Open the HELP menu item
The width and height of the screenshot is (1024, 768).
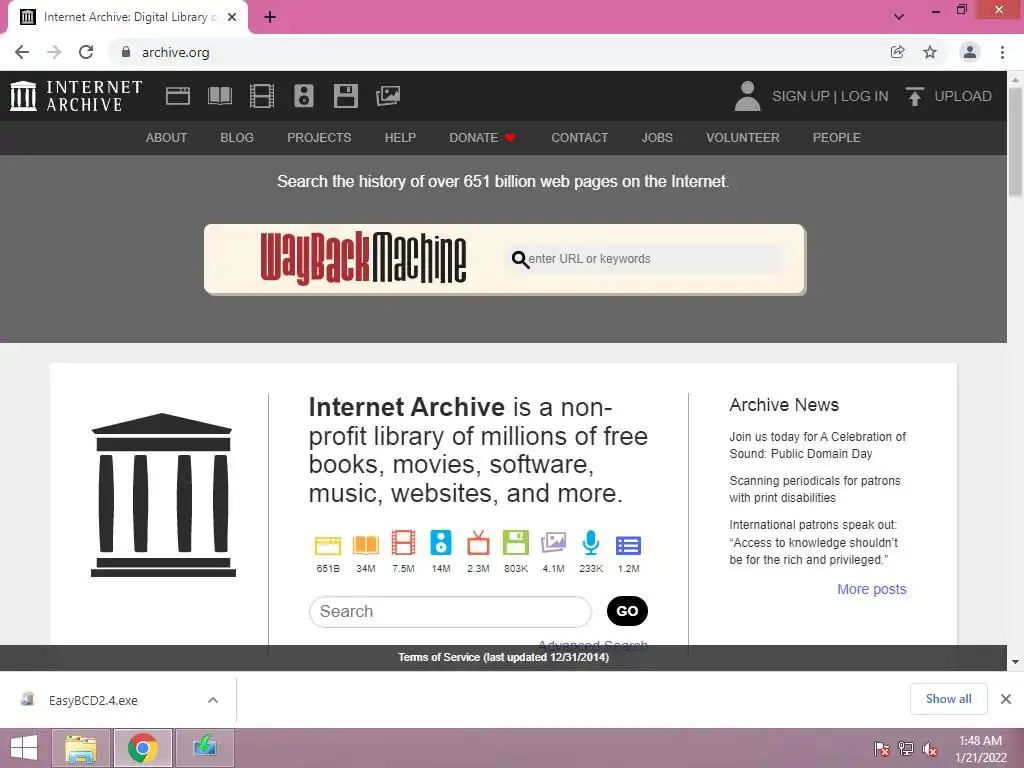point(400,138)
